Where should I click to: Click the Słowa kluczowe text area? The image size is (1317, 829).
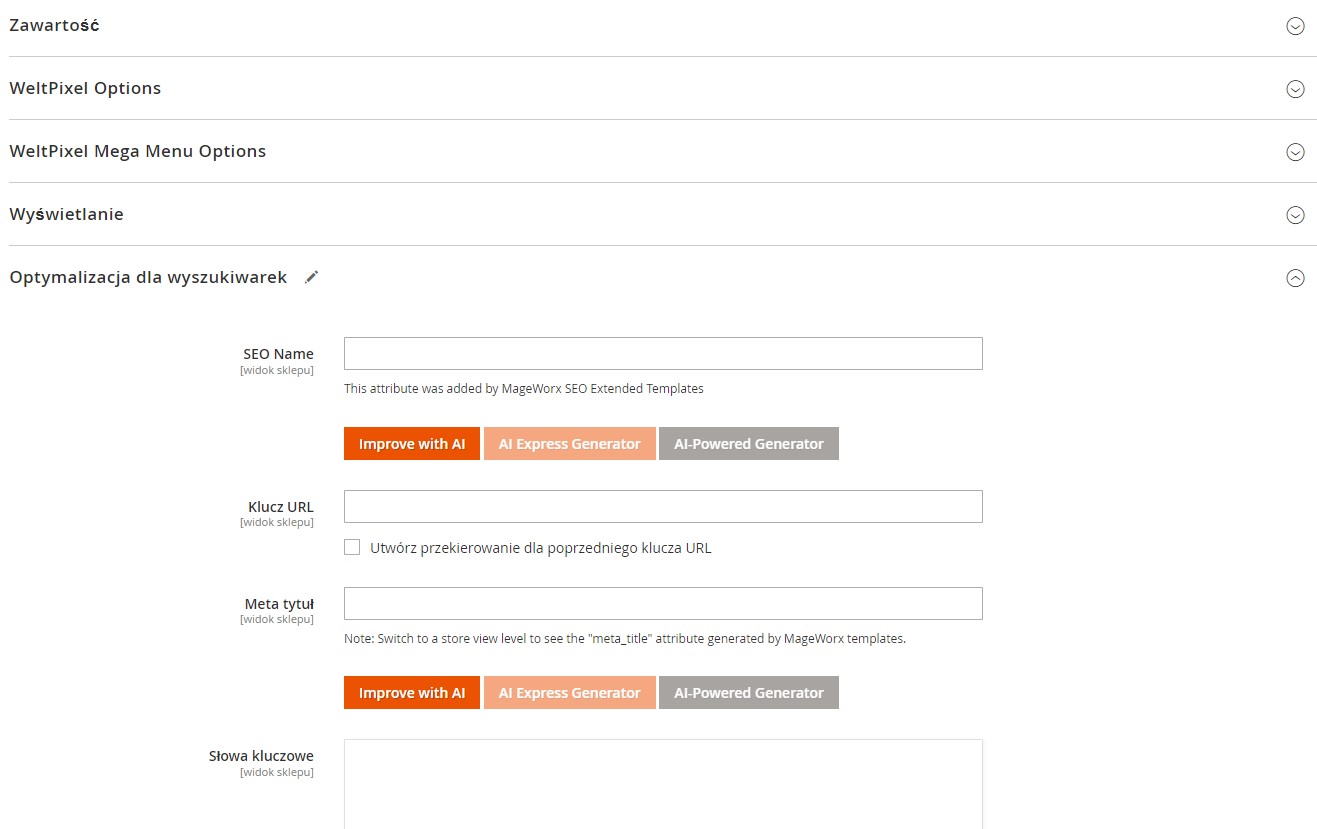(662, 785)
